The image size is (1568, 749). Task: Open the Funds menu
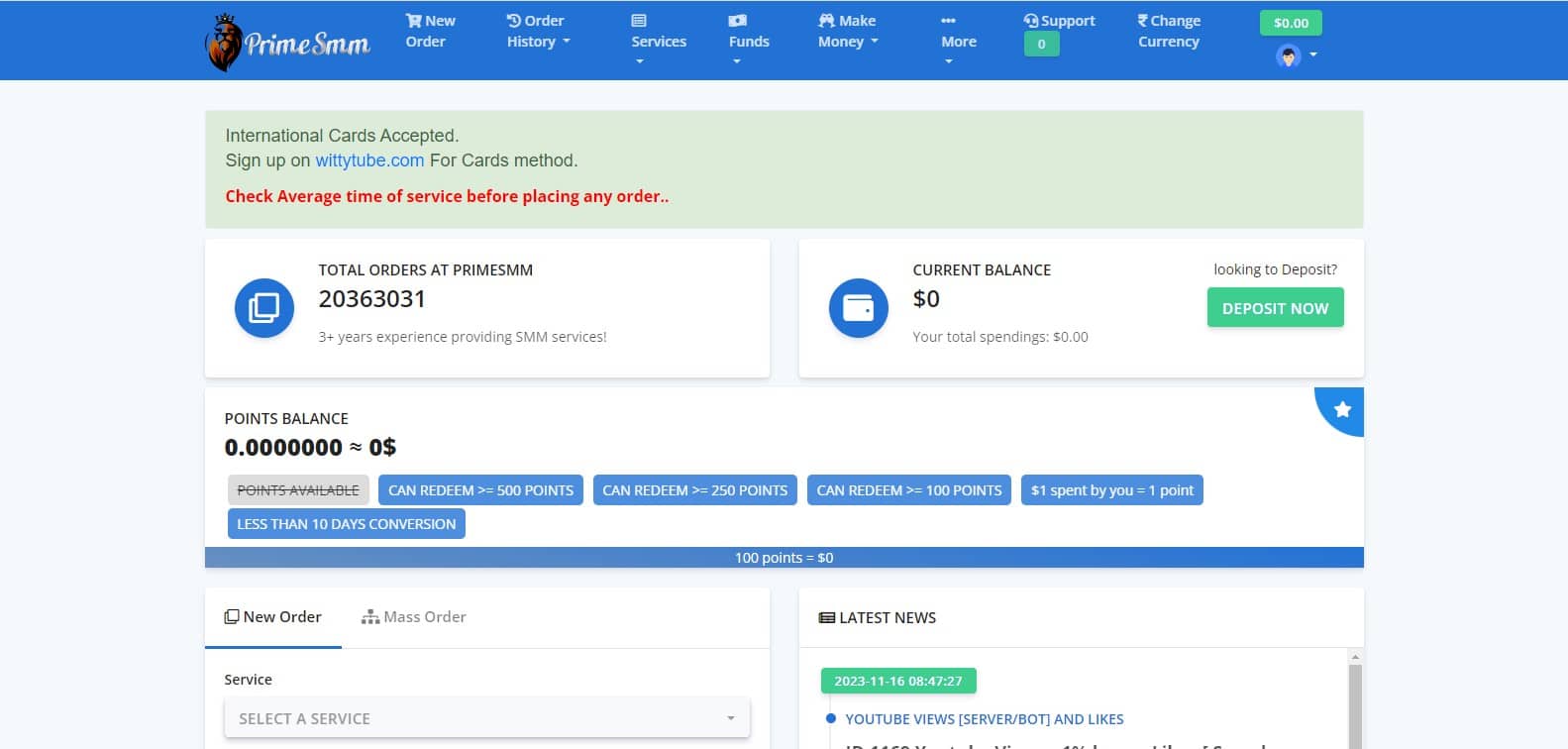pos(748,40)
